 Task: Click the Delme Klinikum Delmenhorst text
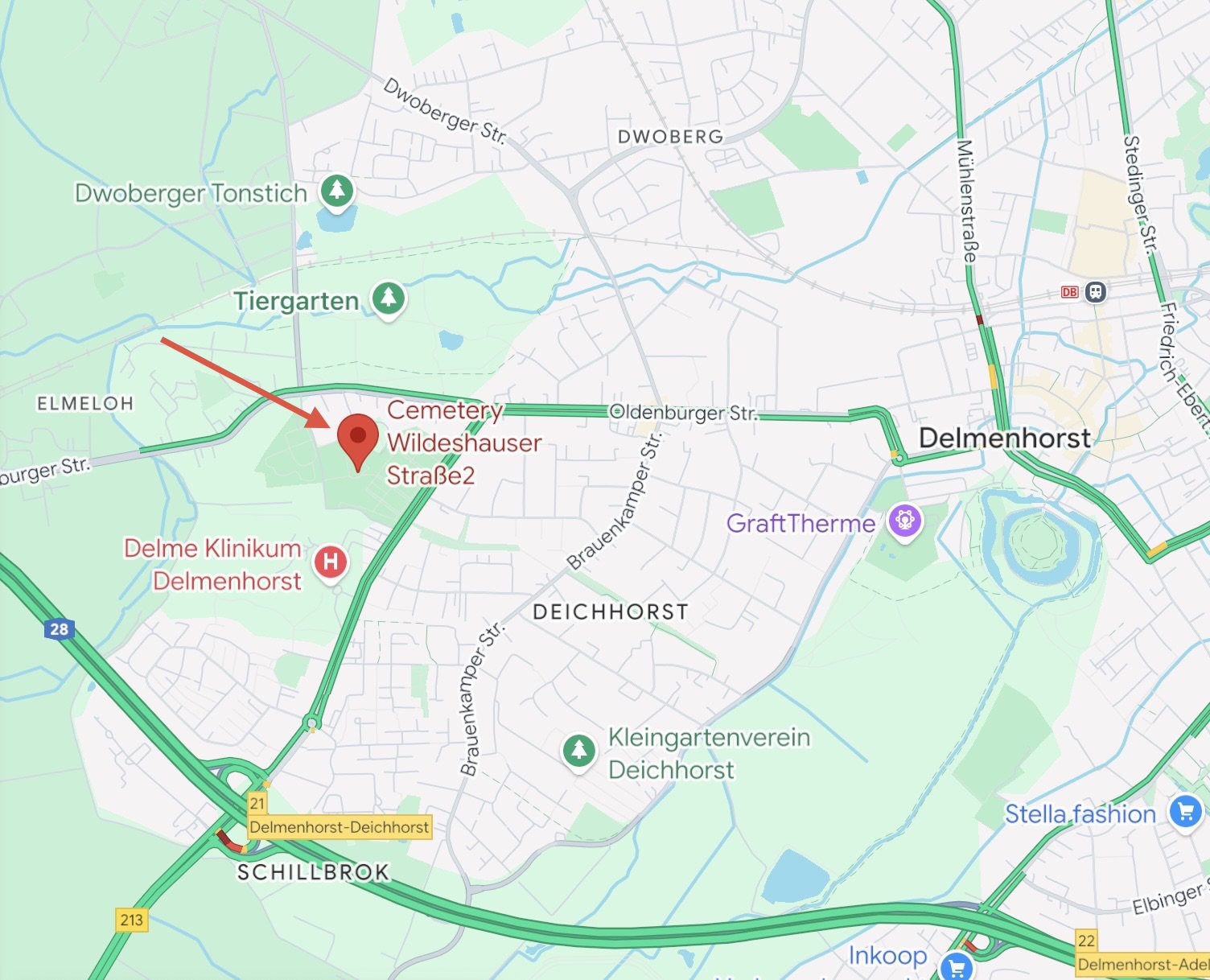pos(213,565)
